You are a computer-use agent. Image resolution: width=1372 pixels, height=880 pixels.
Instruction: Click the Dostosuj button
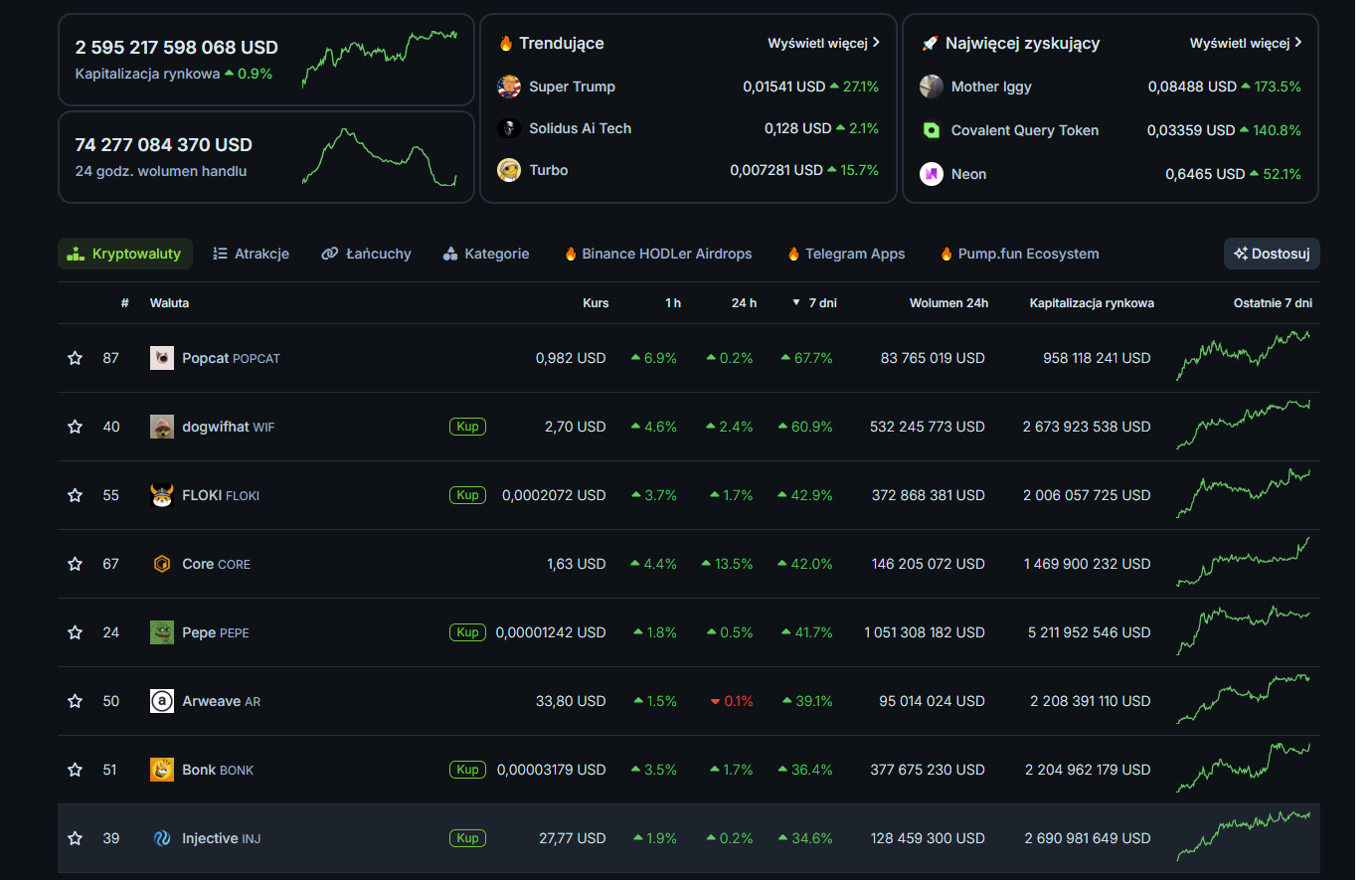pos(1272,254)
